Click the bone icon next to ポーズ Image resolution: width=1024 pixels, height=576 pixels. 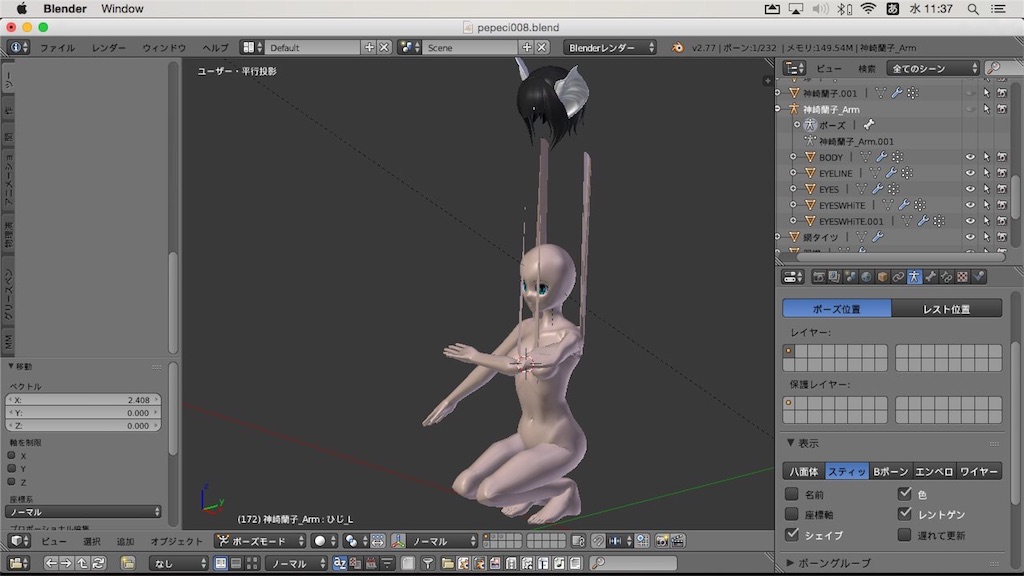click(x=869, y=125)
